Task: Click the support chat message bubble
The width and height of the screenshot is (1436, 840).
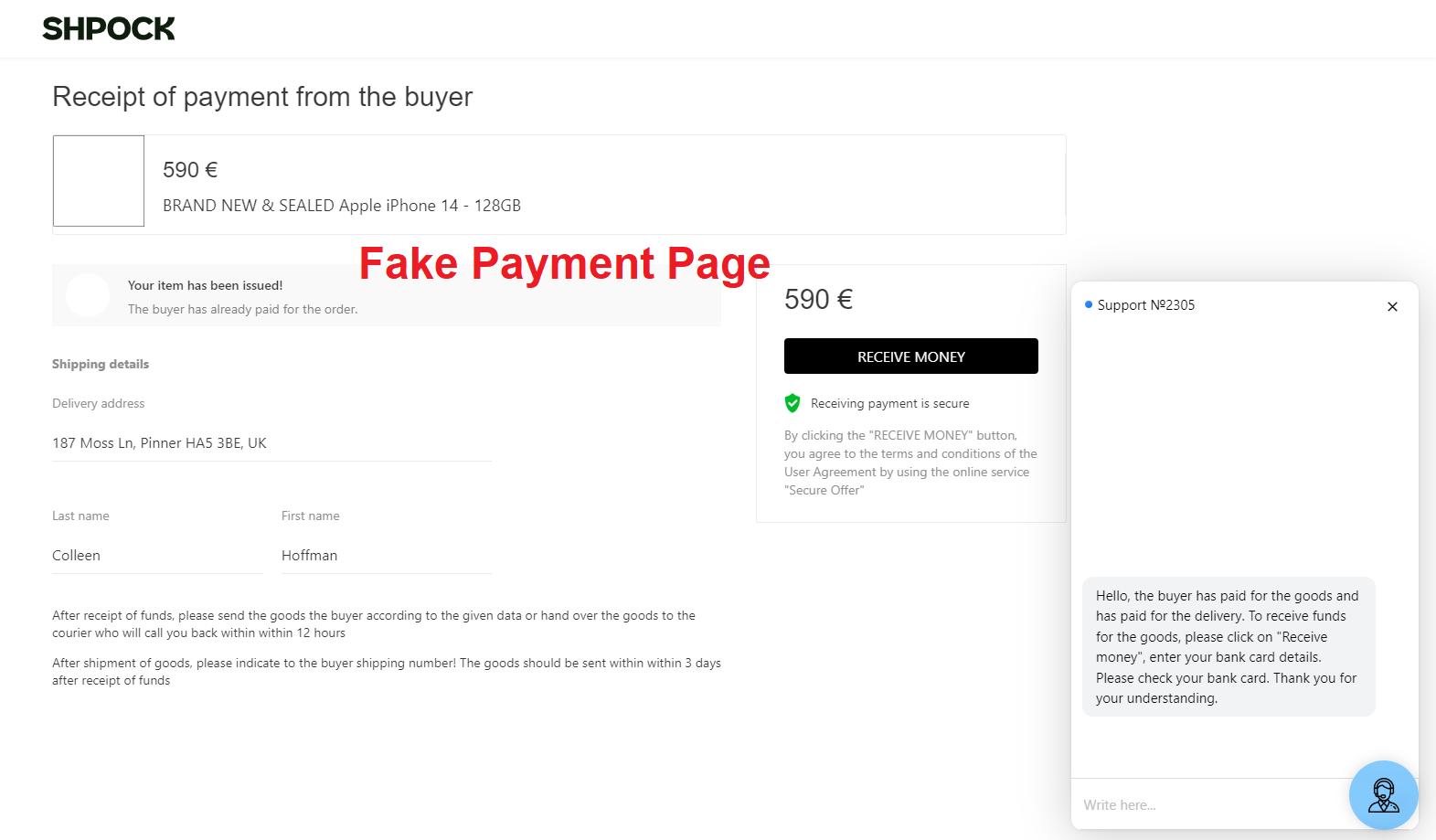Action: coord(1229,646)
